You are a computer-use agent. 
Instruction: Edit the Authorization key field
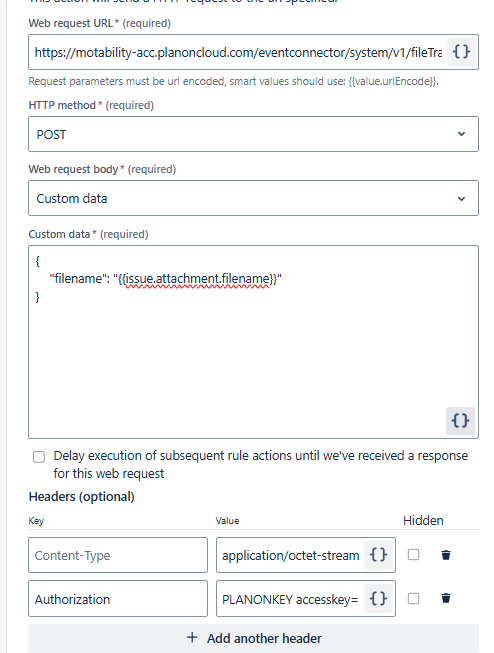118,598
